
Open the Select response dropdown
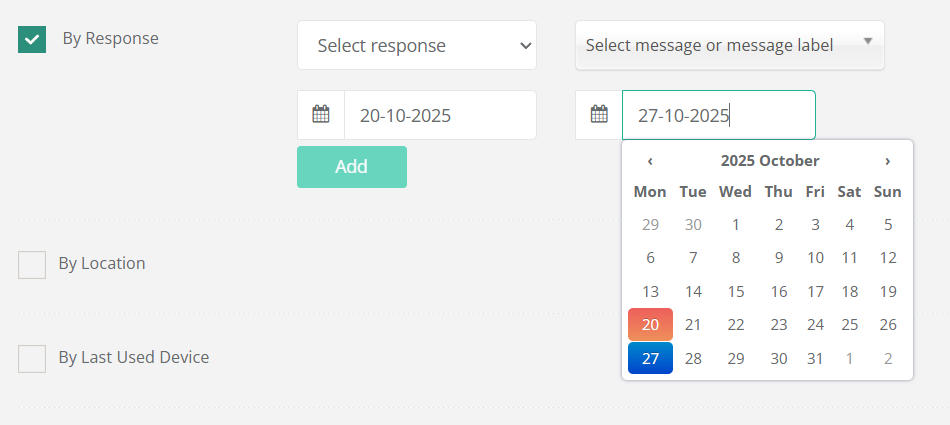point(417,46)
